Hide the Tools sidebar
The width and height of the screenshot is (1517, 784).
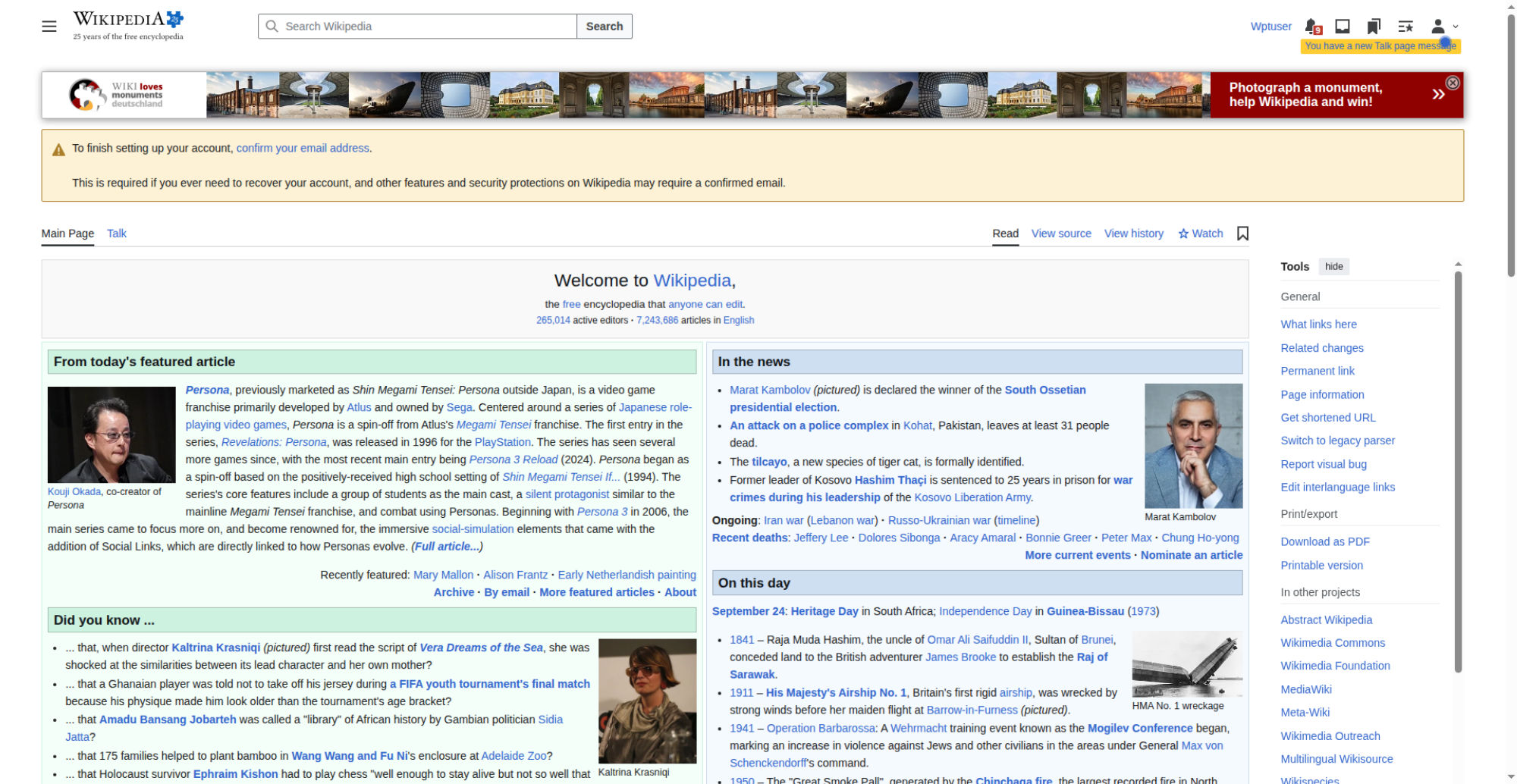pyautogui.click(x=1334, y=266)
